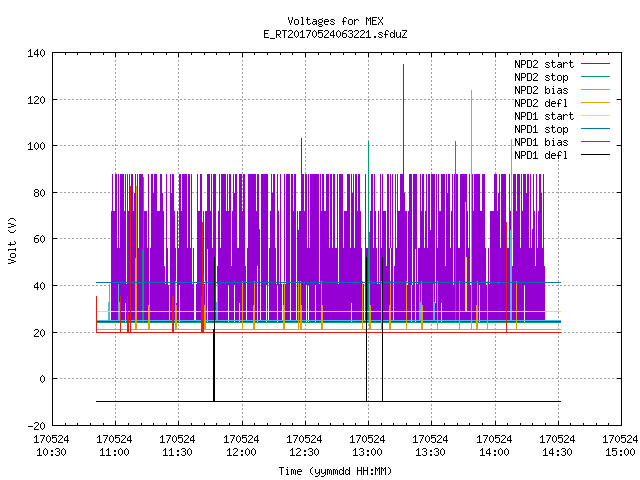
Task: Click the NPD2 start purple legend line
Action: [595, 64]
